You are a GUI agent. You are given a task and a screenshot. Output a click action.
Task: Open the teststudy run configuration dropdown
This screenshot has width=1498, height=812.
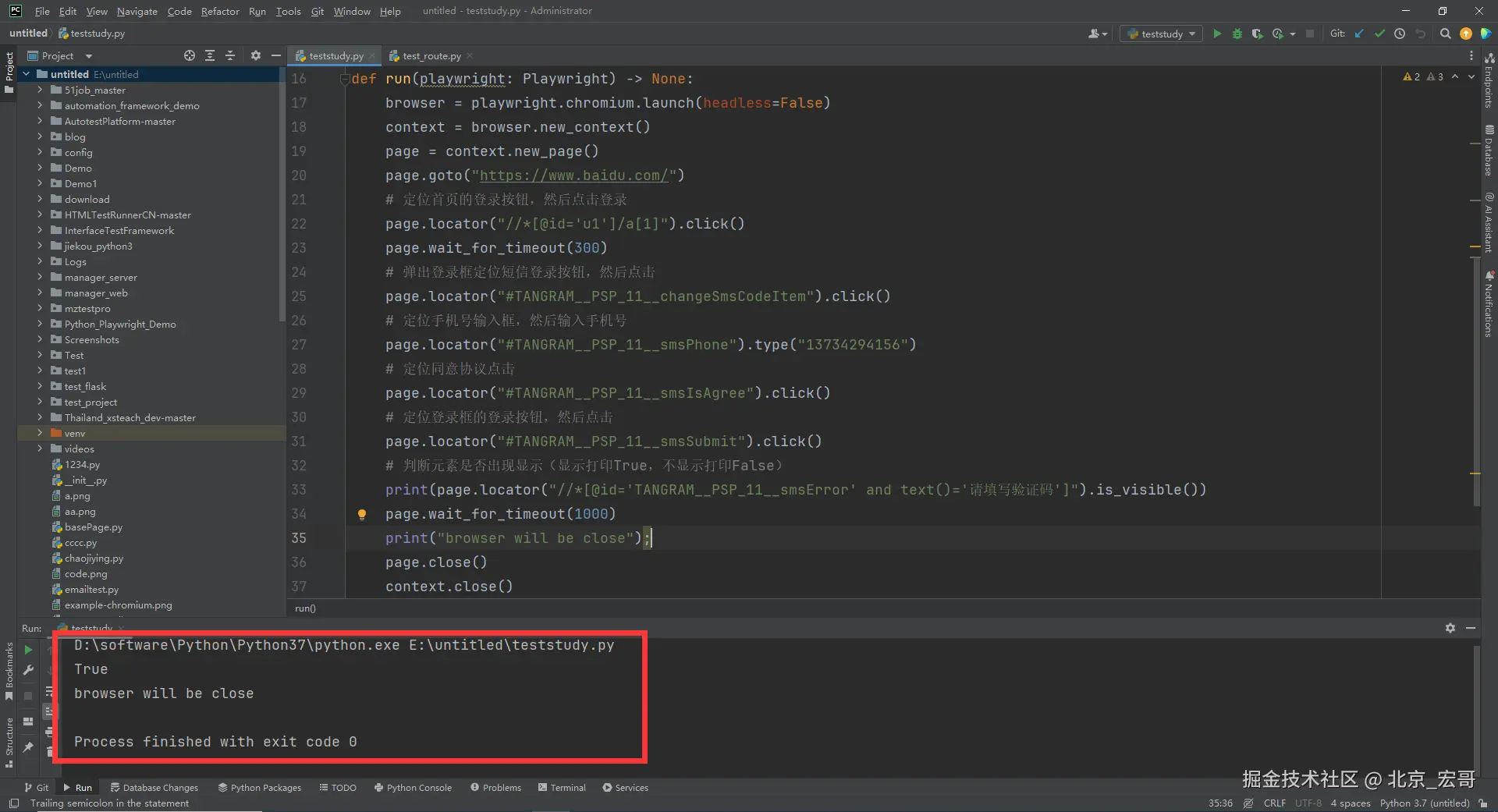click(x=1161, y=34)
